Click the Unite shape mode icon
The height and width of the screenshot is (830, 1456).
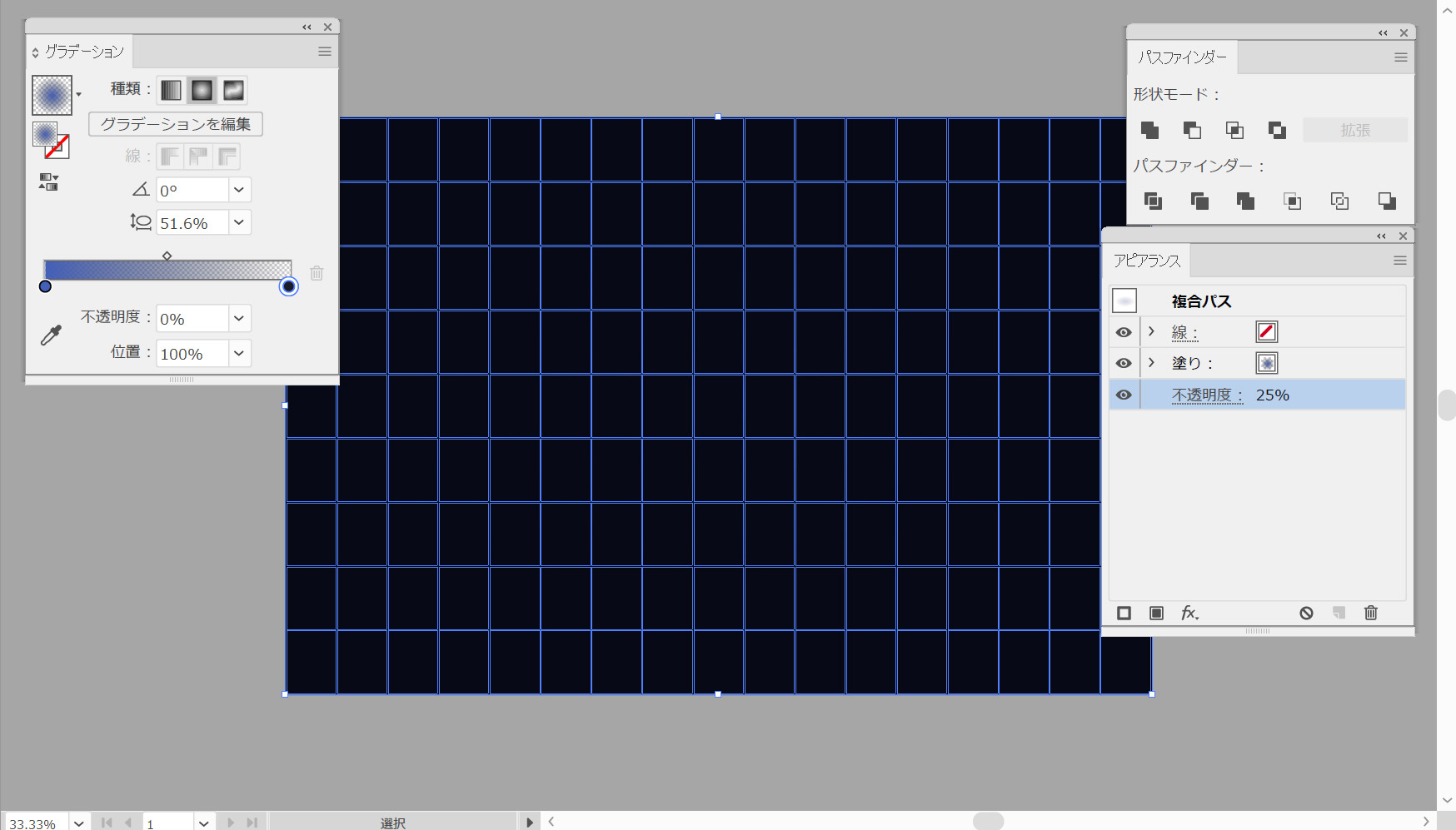click(x=1149, y=130)
